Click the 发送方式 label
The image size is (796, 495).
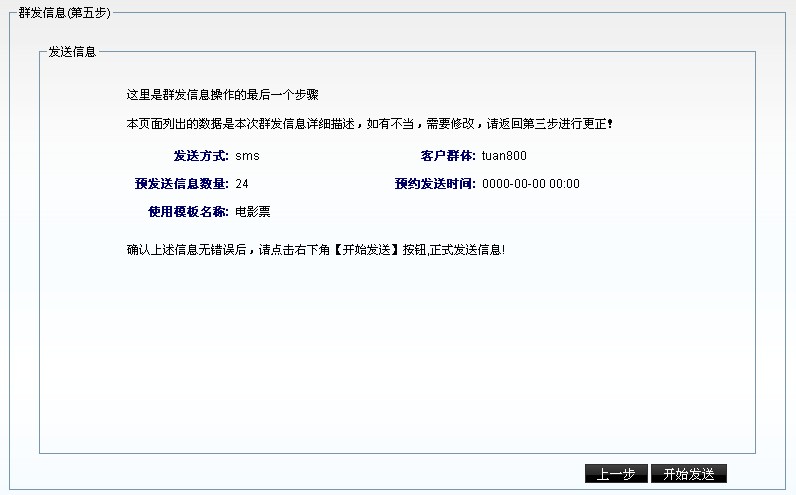pos(201,156)
